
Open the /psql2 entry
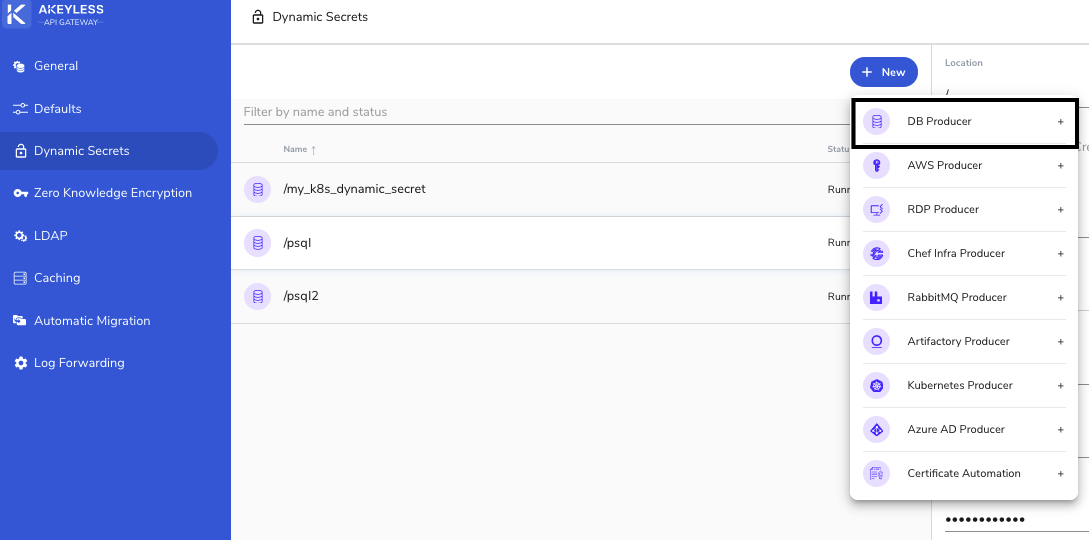[x=540, y=296]
